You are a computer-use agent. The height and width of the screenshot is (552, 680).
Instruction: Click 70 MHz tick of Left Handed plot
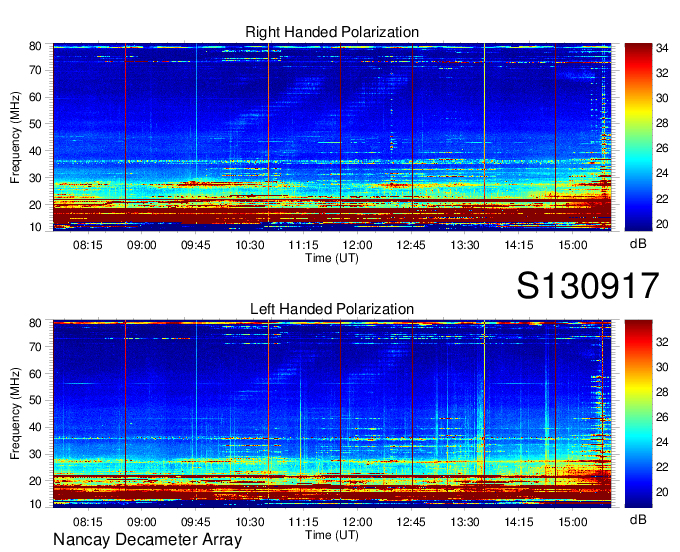pyautogui.click(x=35, y=346)
